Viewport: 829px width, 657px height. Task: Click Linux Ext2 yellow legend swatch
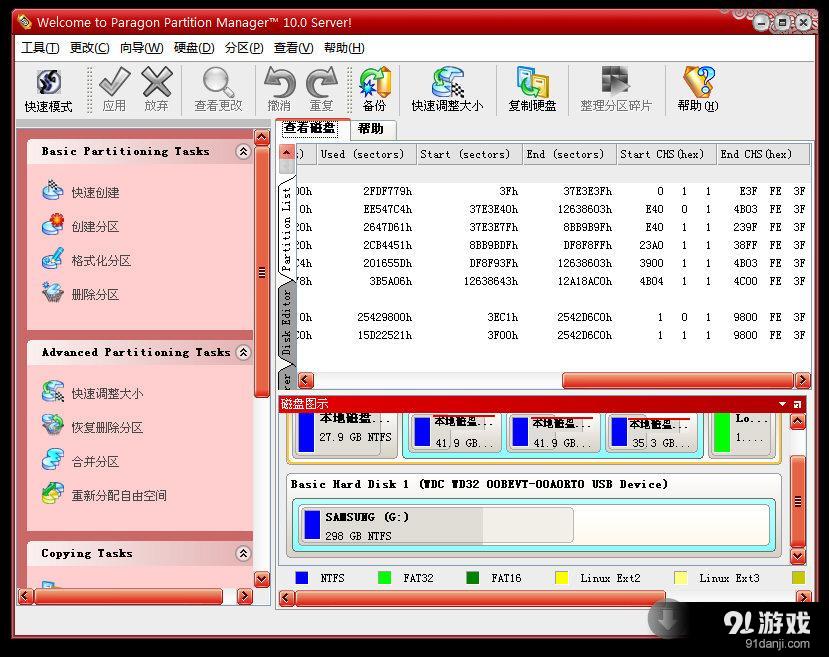[561, 578]
